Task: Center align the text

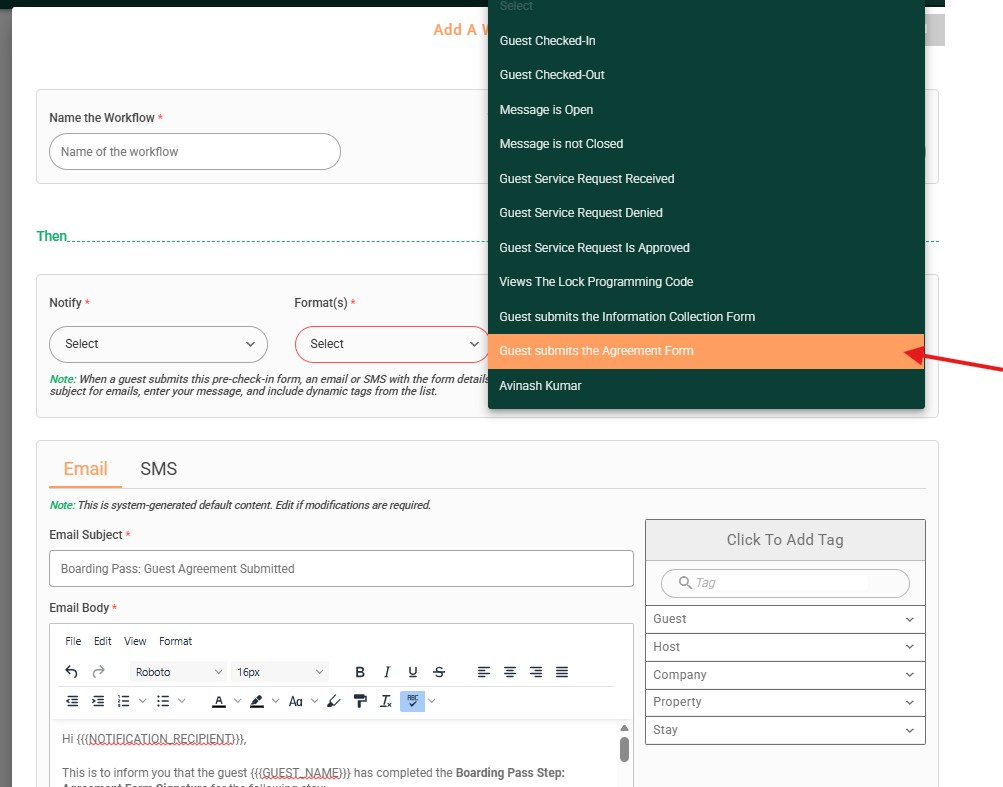Action: click(510, 672)
